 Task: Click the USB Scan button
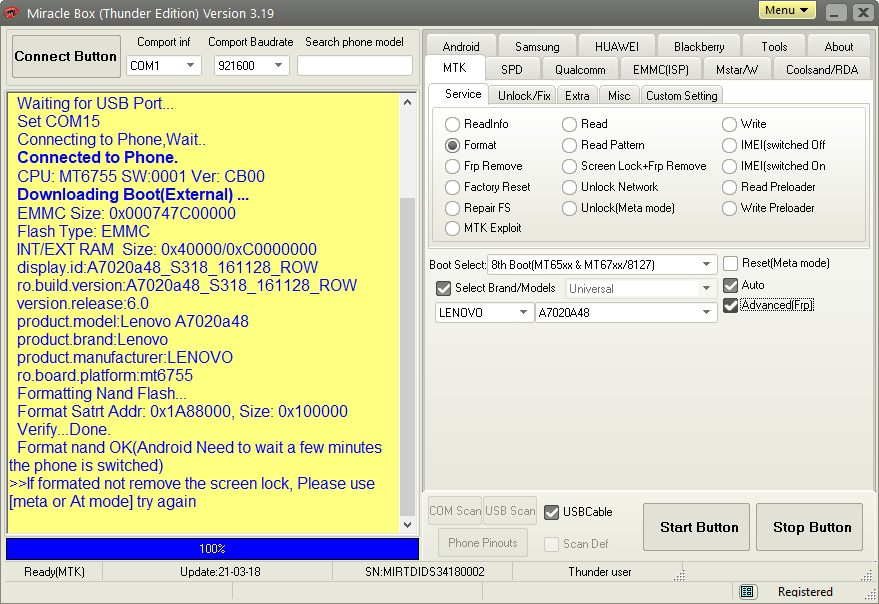[x=510, y=511]
